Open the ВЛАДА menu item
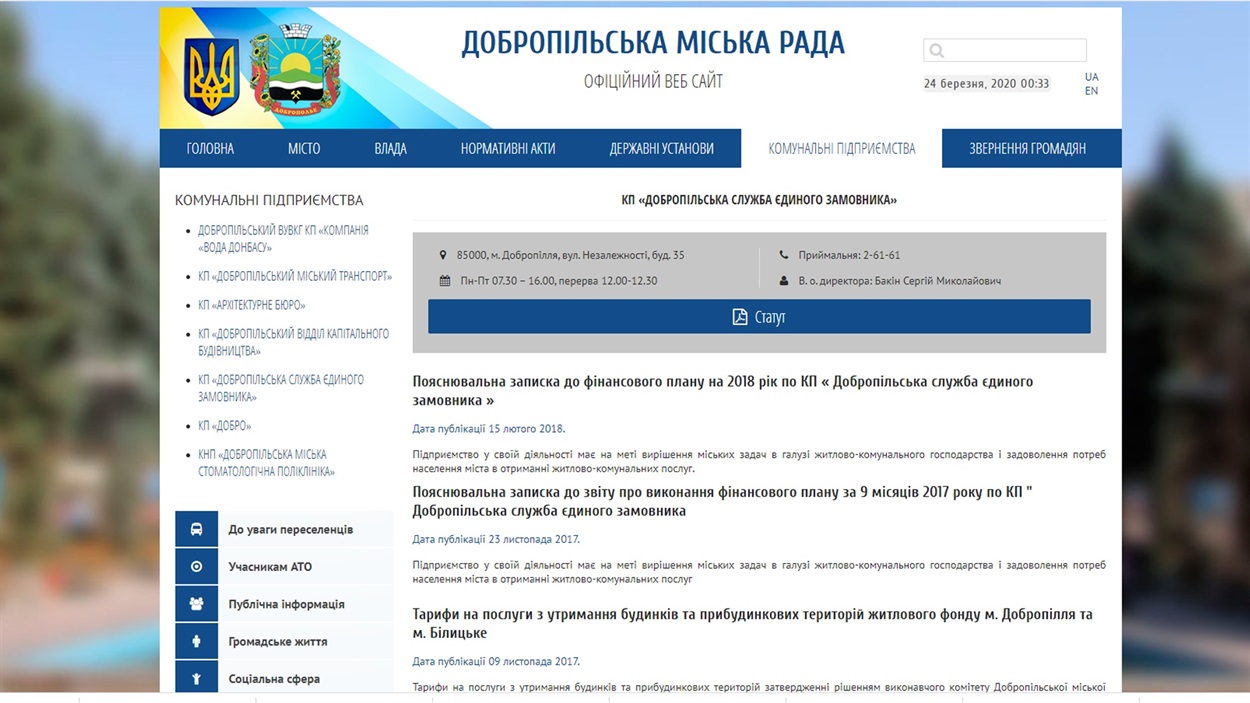 [x=390, y=148]
